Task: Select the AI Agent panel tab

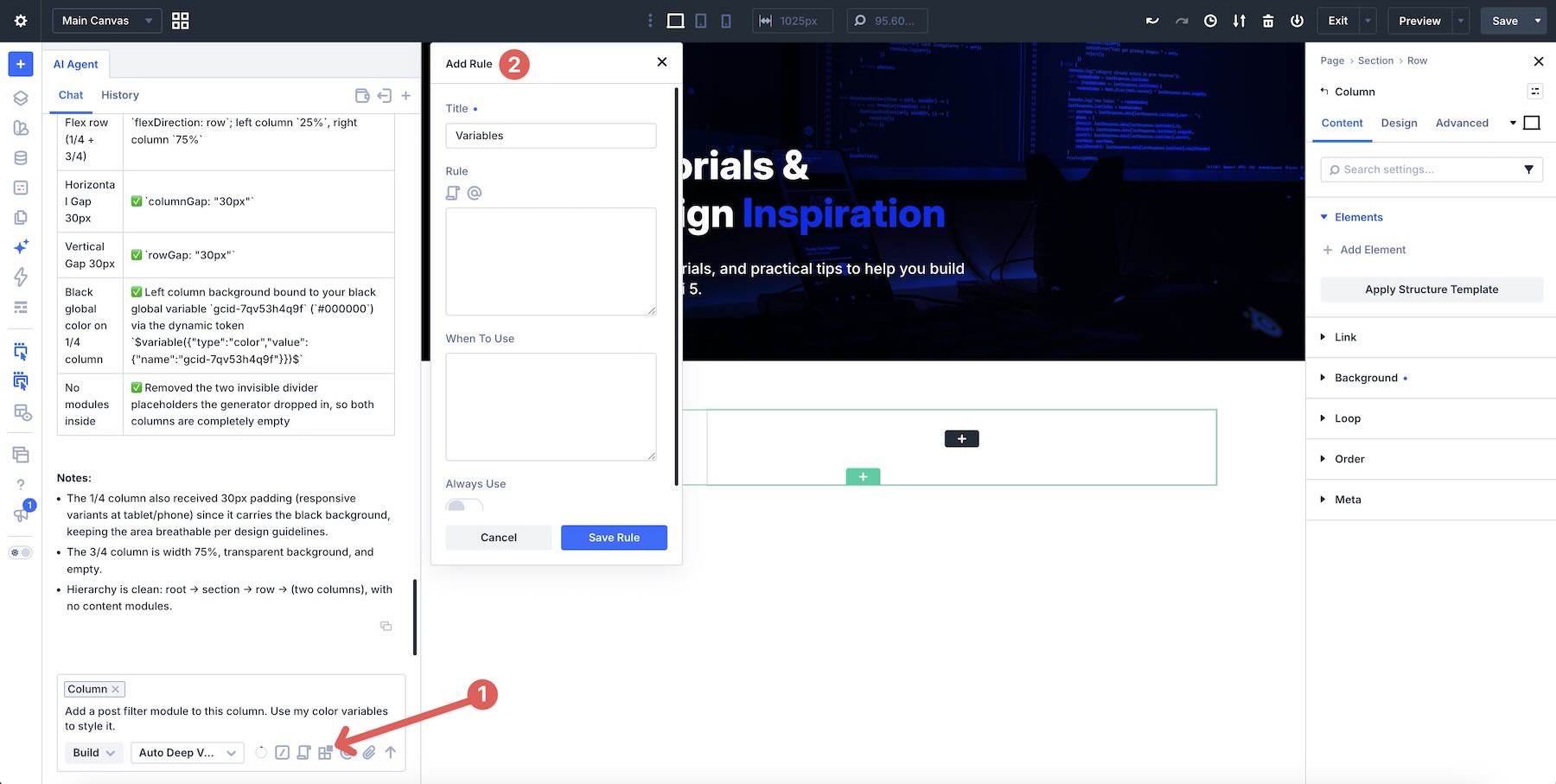Action: coord(76,64)
